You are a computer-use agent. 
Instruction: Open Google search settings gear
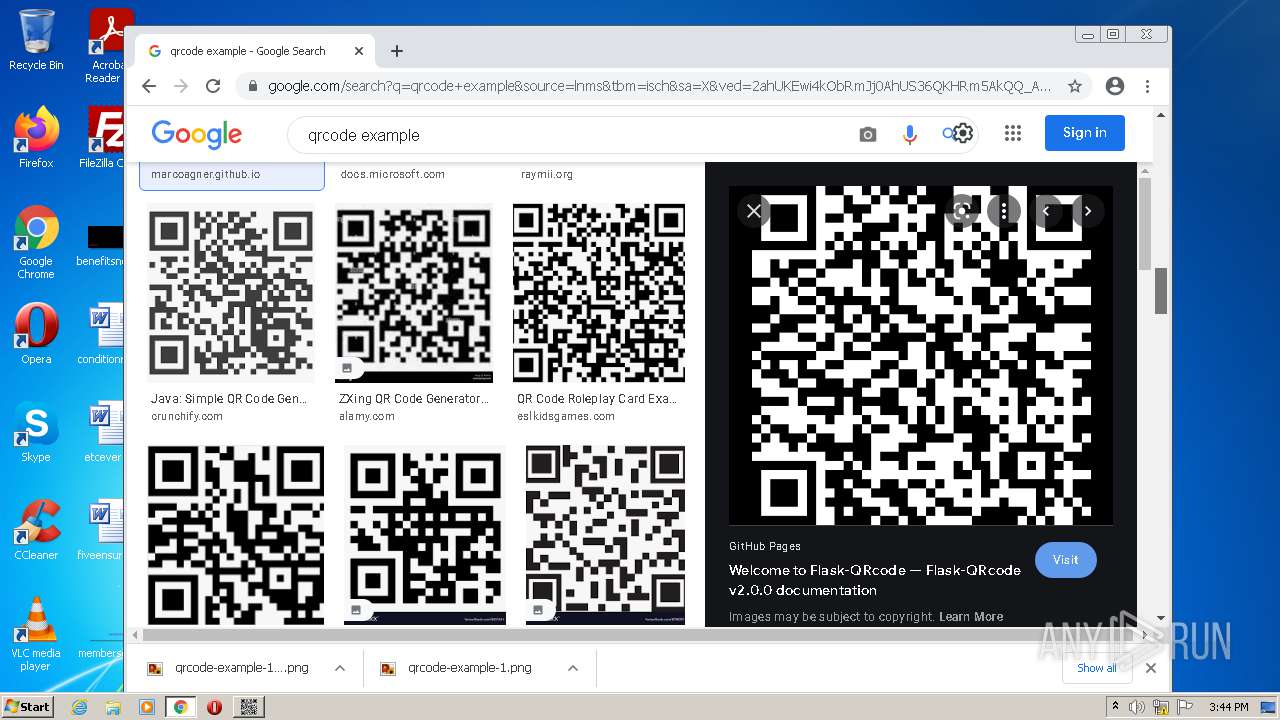coord(963,133)
